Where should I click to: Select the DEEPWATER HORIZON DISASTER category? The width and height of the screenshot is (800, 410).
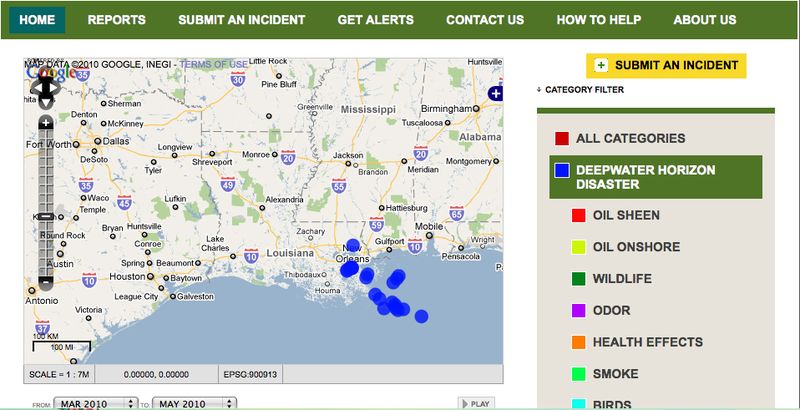coord(656,177)
